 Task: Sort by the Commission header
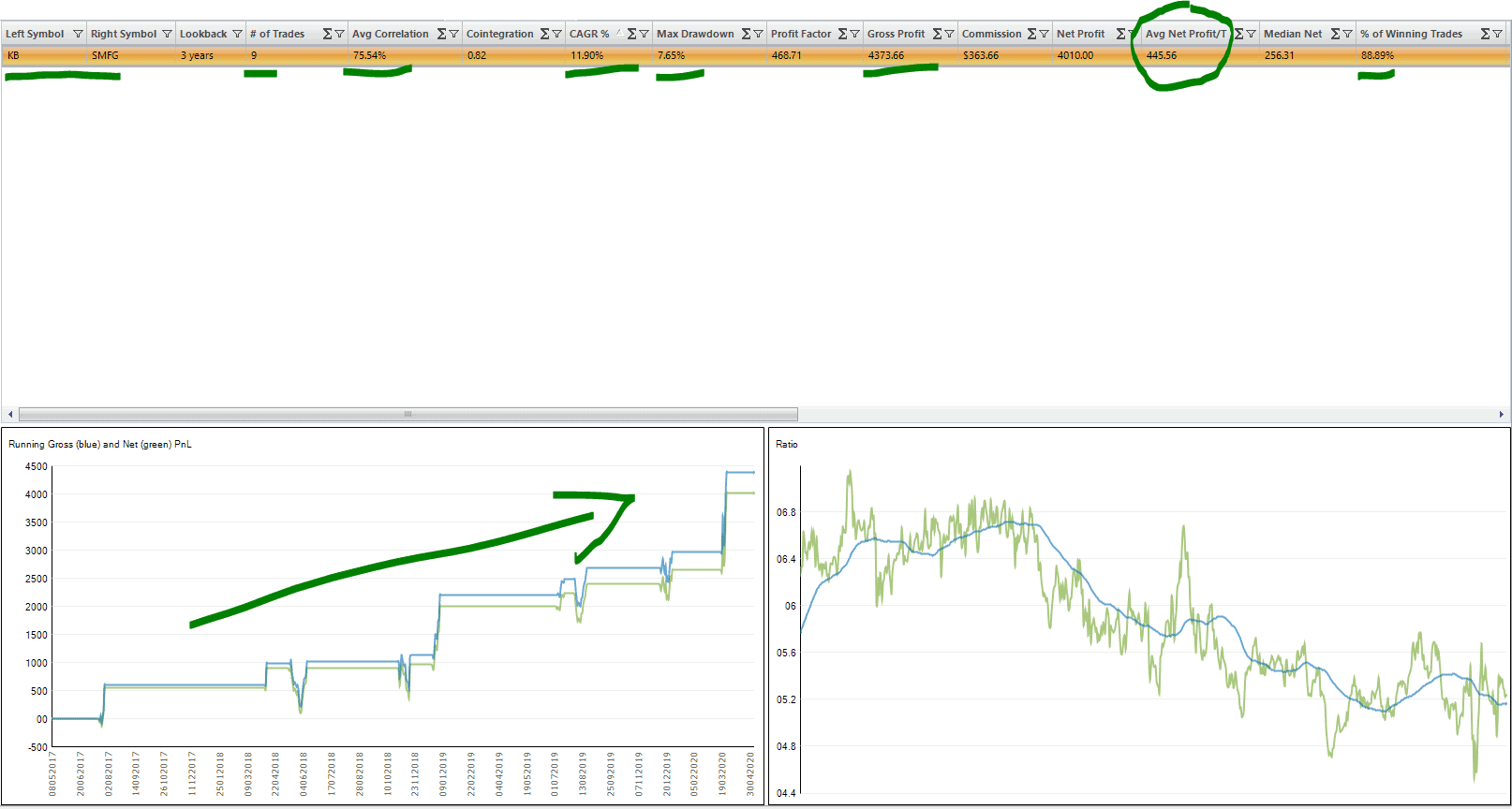click(x=992, y=34)
